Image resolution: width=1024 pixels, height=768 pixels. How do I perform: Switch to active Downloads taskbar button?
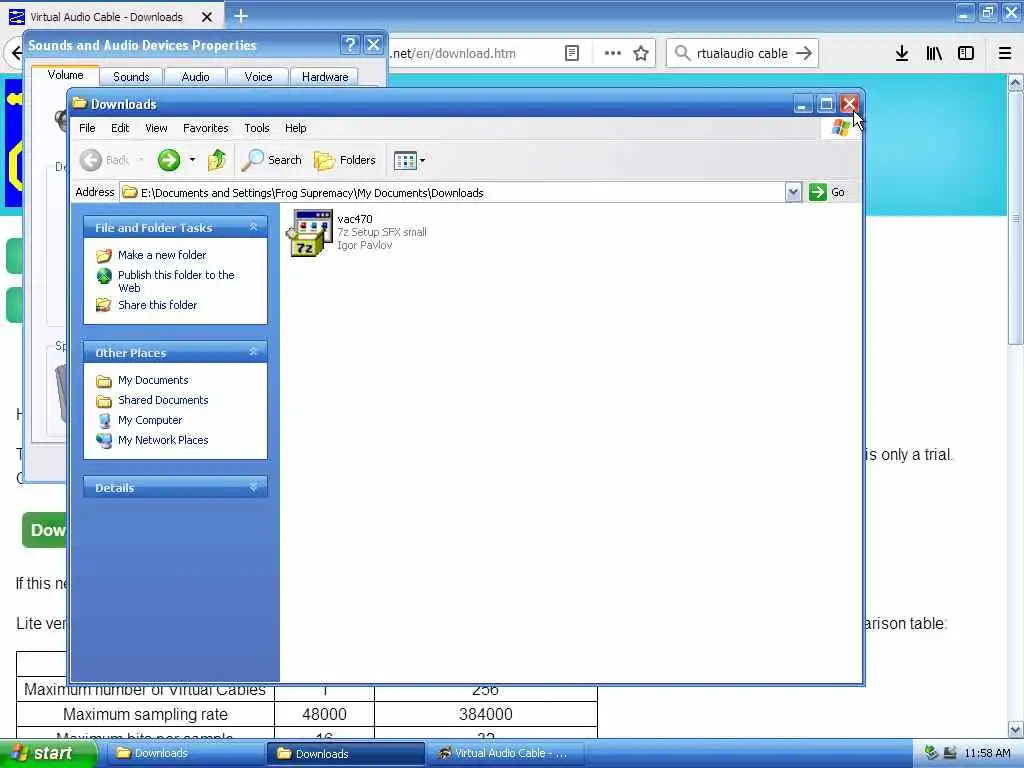point(345,754)
